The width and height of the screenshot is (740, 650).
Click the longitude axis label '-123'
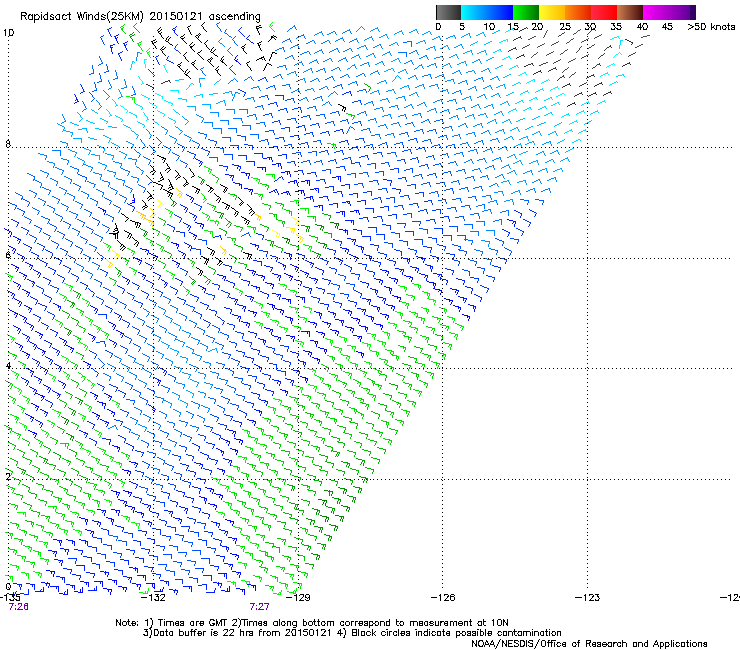click(588, 598)
